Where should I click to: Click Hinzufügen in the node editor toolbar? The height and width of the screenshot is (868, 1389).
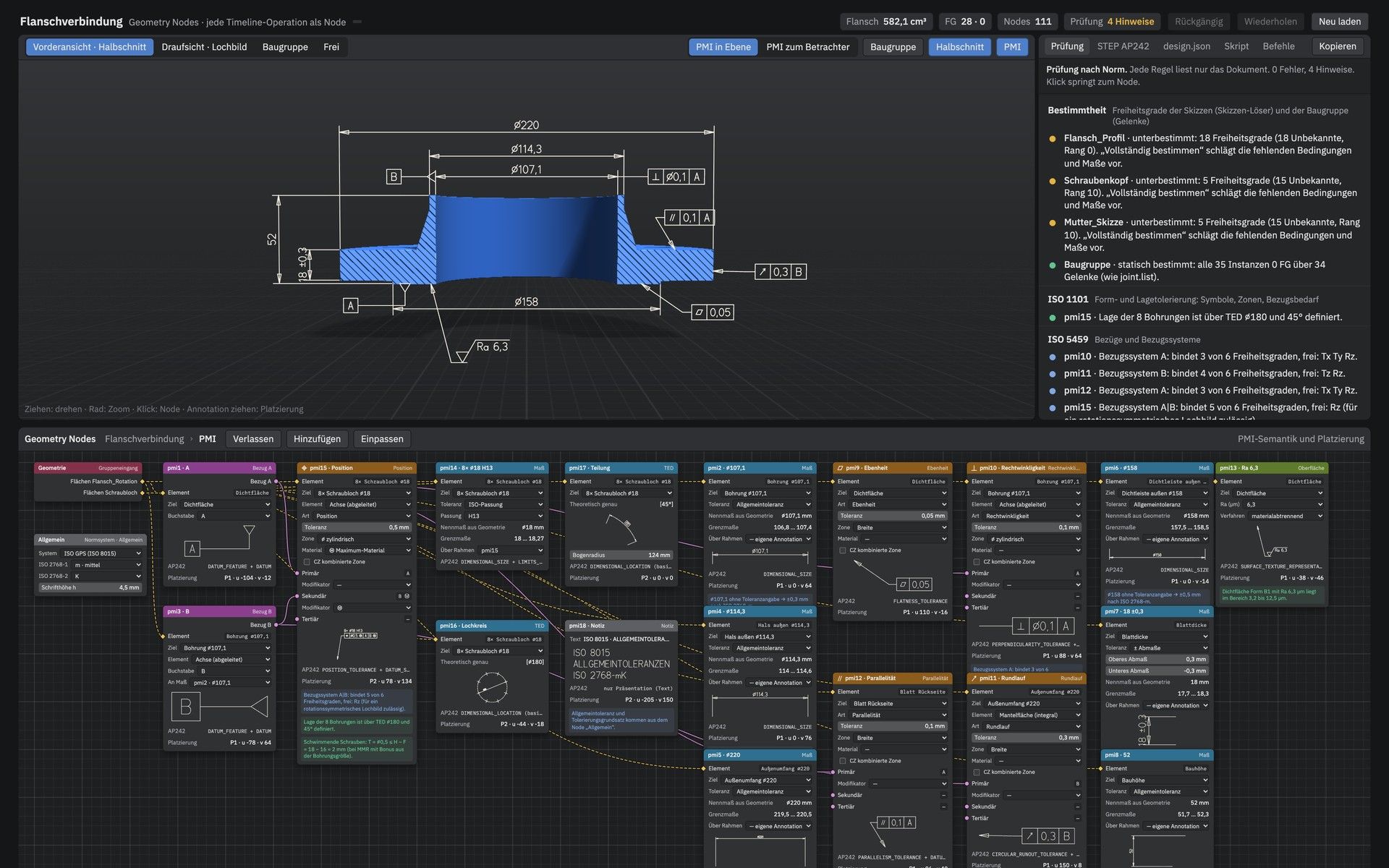[317, 439]
